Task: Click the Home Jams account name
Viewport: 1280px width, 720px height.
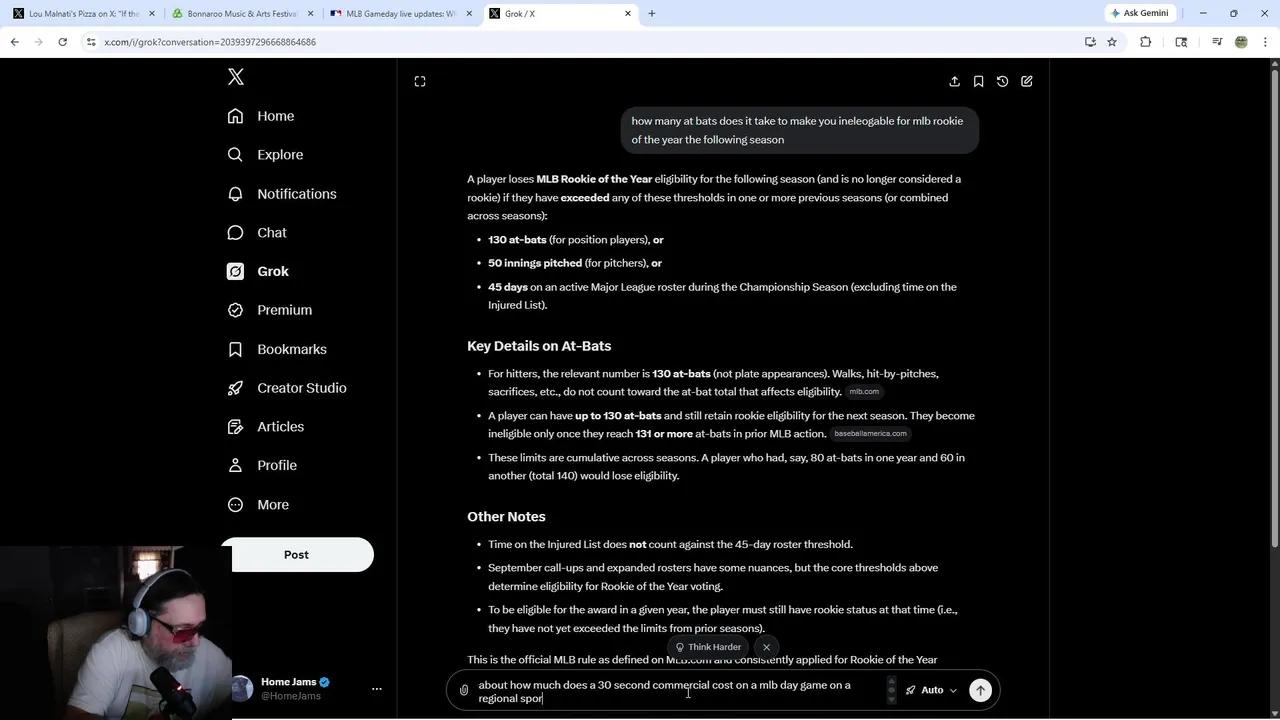Action: click(288, 682)
